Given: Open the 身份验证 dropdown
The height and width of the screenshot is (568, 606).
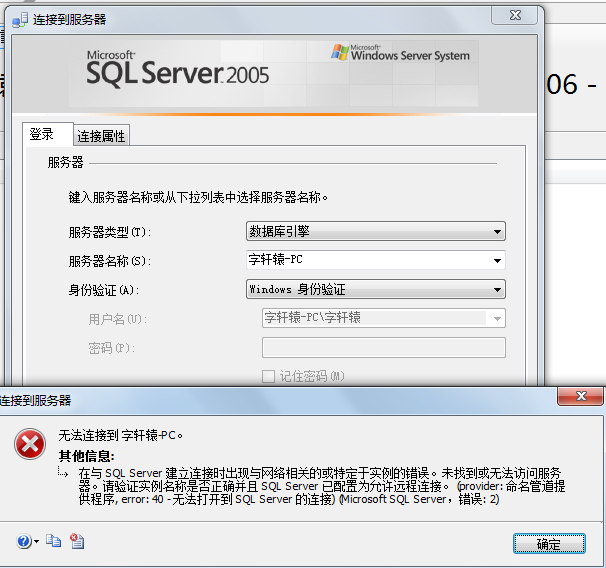Looking at the screenshot, I should 376,289.
